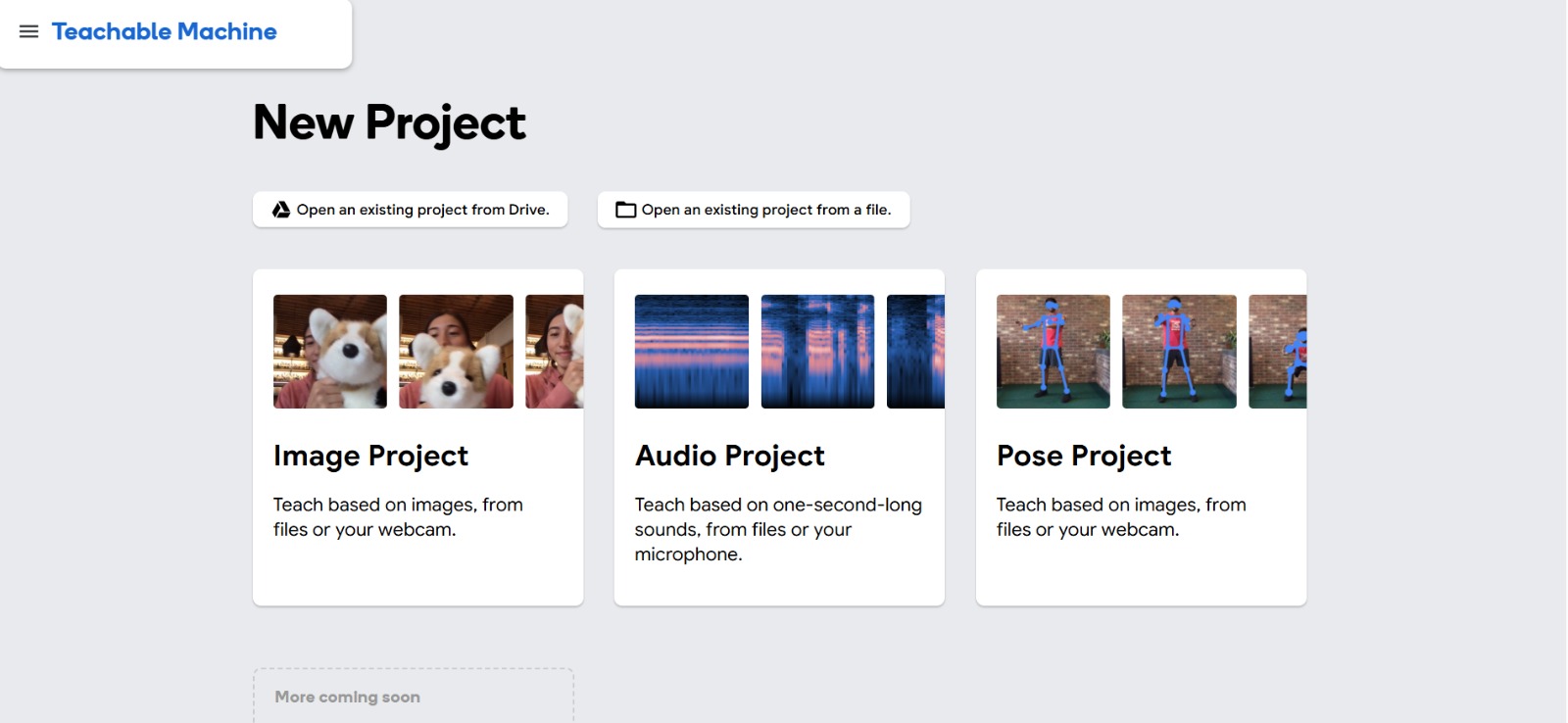Screen dimensions: 1568x723
Task: Click the Teachable Machine logo text
Action: pyautogui.click(x=164, y=31)
